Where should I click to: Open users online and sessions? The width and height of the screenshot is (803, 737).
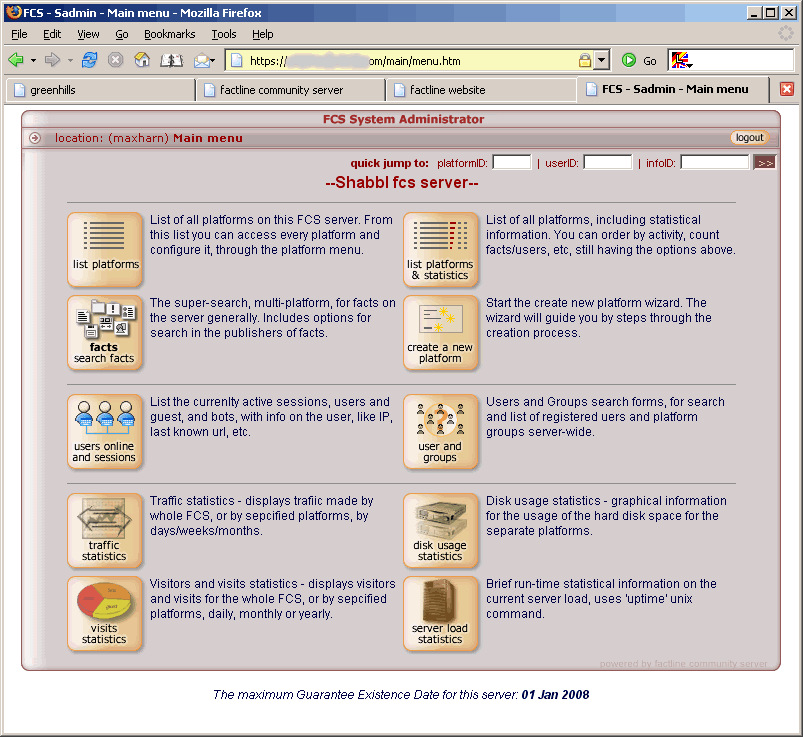pyautogui.click(x=105, y=431)
